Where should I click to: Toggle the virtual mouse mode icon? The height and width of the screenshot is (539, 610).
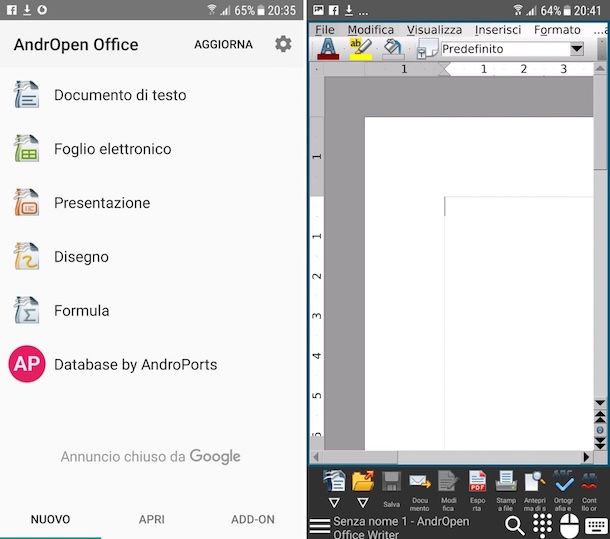point(569,526)
